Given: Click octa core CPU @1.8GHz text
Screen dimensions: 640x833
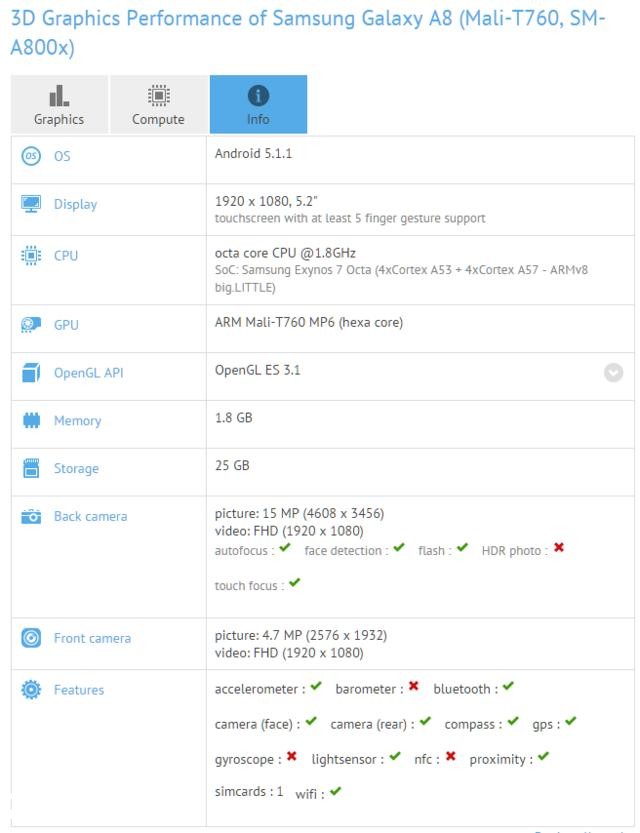Looking at the screenshot, I should pos(285,253).
